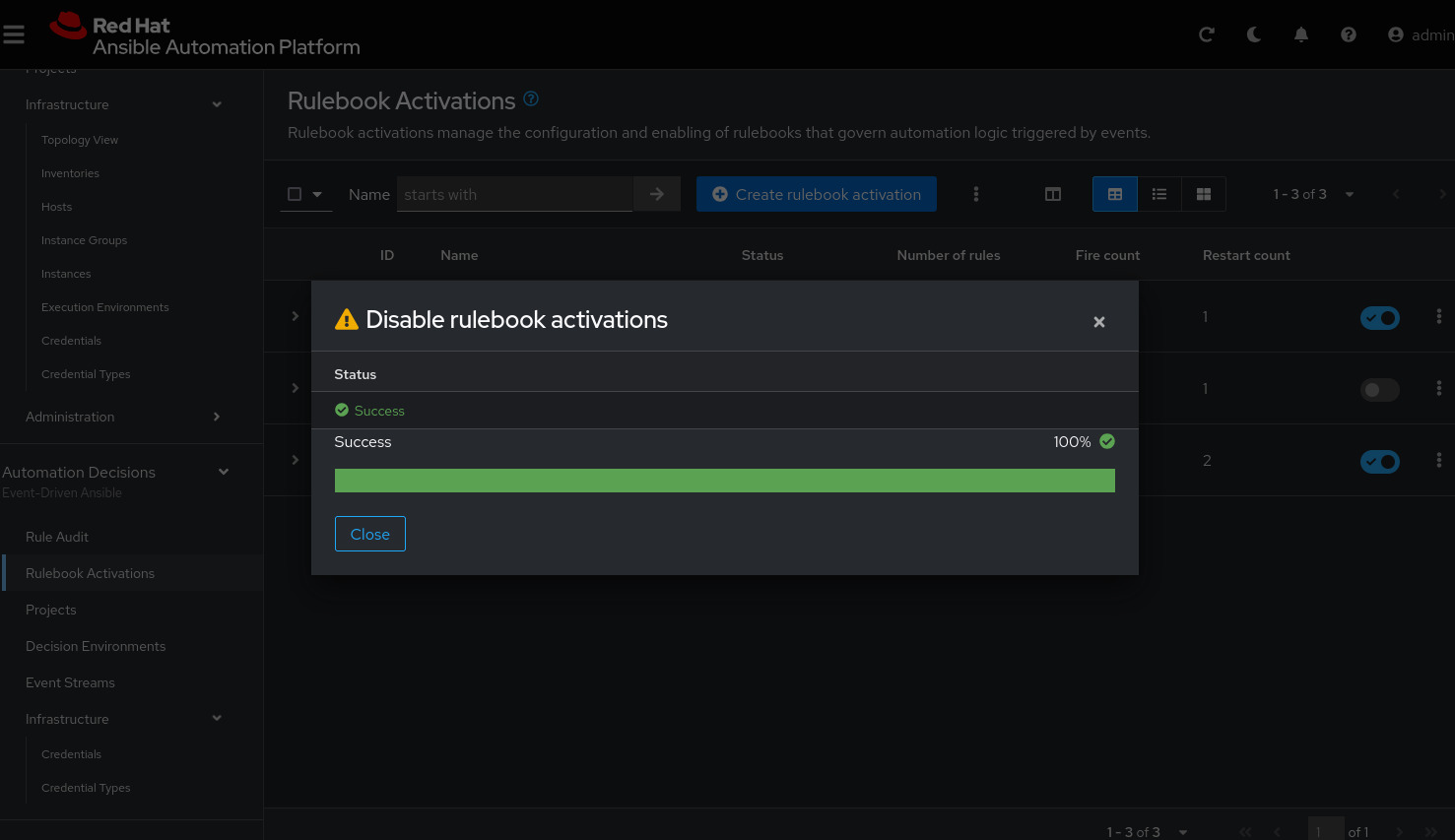The image size is (1455, 840).
Task: Open Instances in sidebar
Action: point(66,274)
